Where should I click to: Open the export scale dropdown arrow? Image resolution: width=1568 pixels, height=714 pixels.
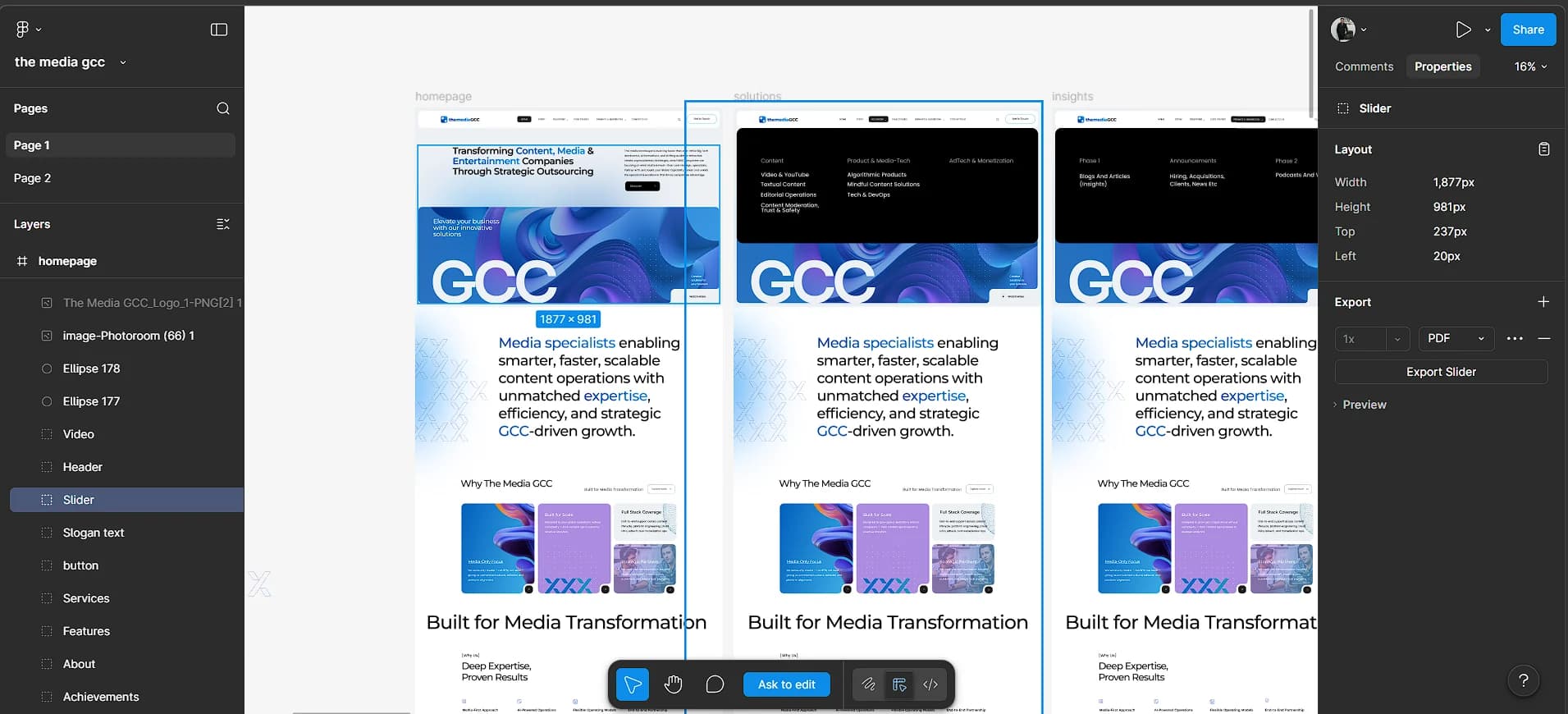(x=1397, y=339)
